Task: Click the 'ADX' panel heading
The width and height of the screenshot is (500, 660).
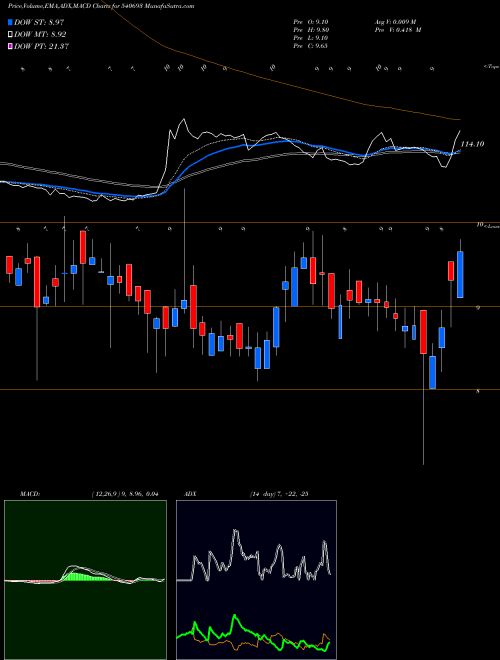Action: point(191,494)
